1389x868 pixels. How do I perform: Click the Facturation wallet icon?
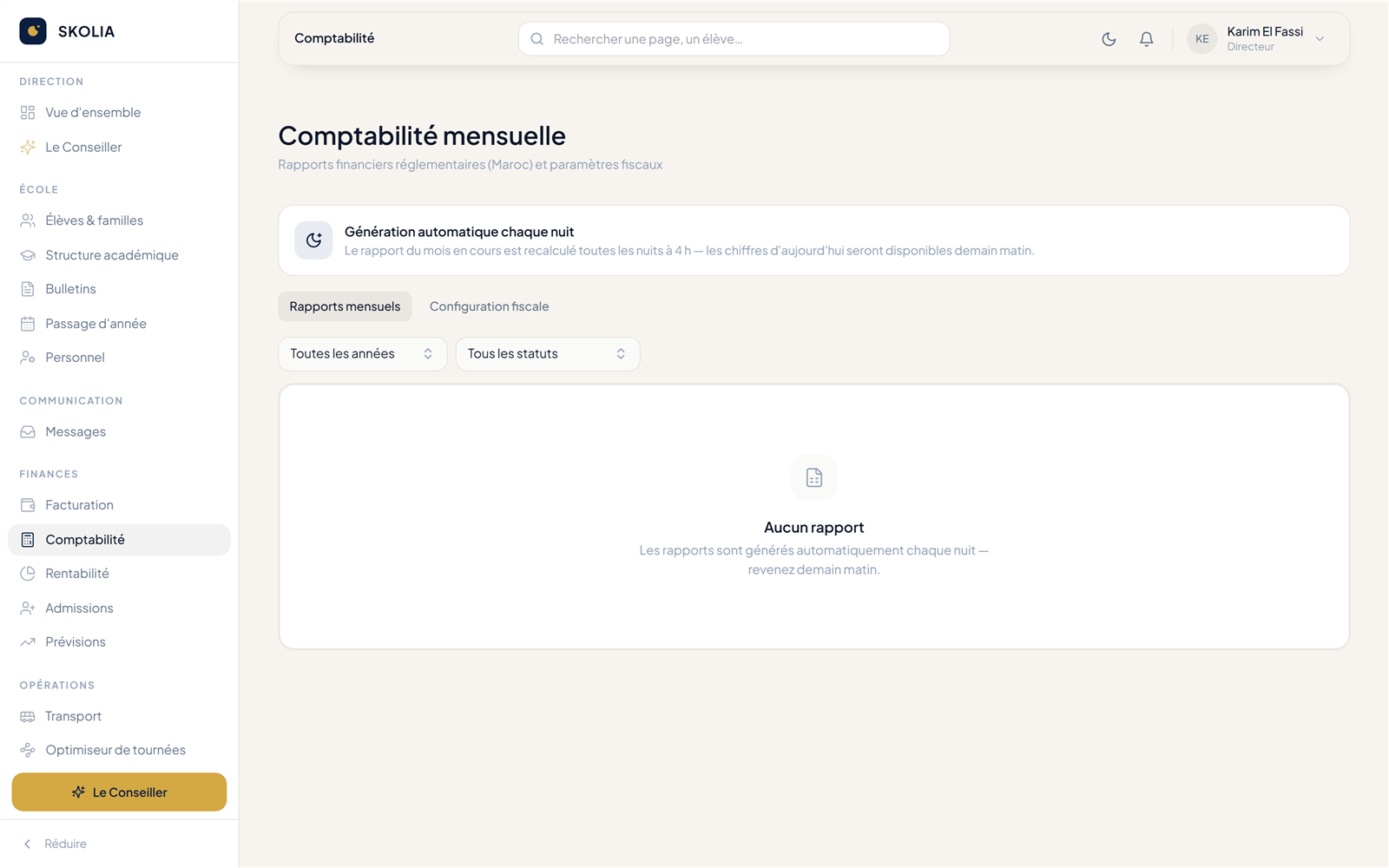(x=28, y=505)
